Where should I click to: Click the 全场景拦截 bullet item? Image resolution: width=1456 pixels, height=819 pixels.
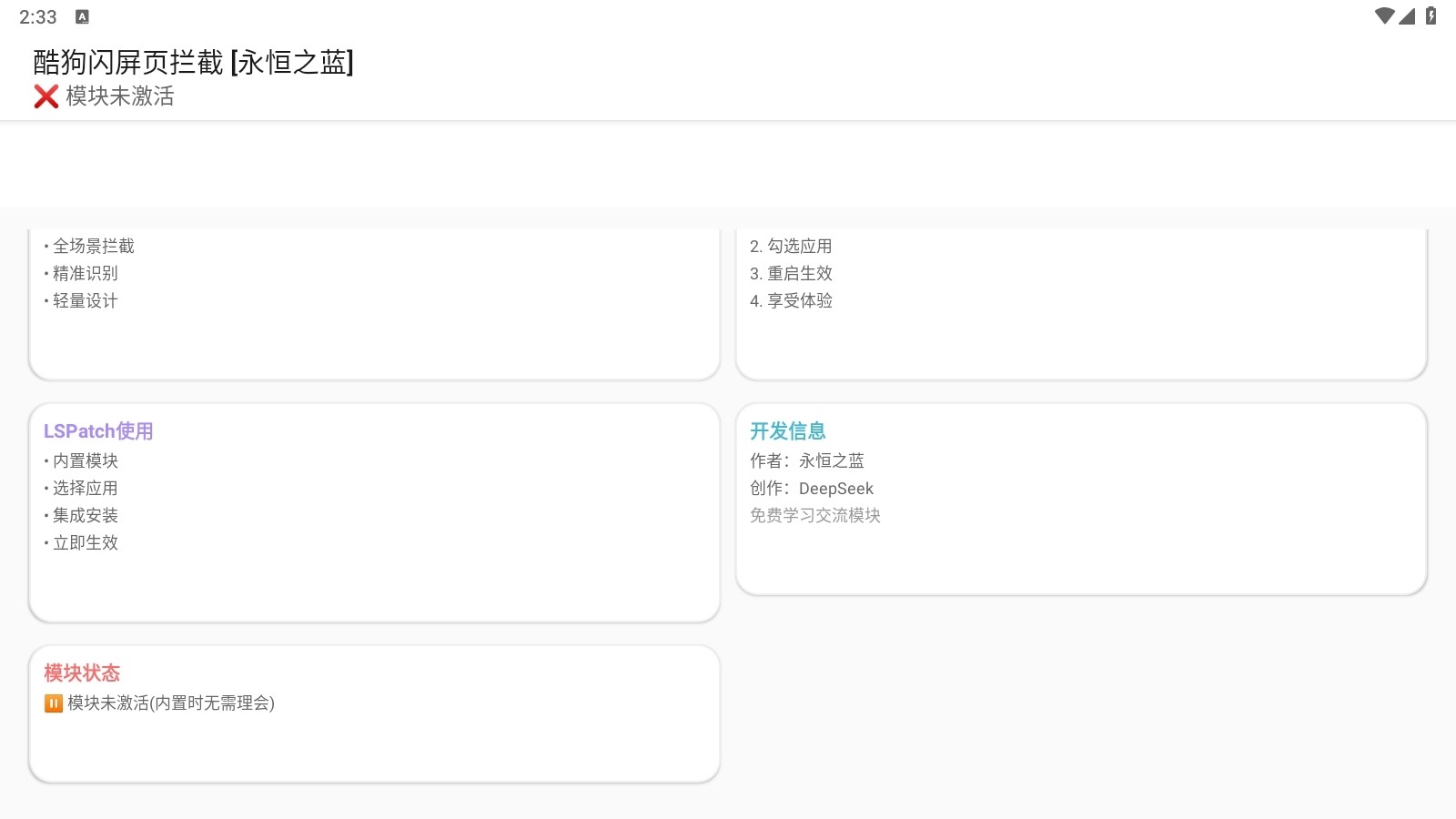(91, 245)
